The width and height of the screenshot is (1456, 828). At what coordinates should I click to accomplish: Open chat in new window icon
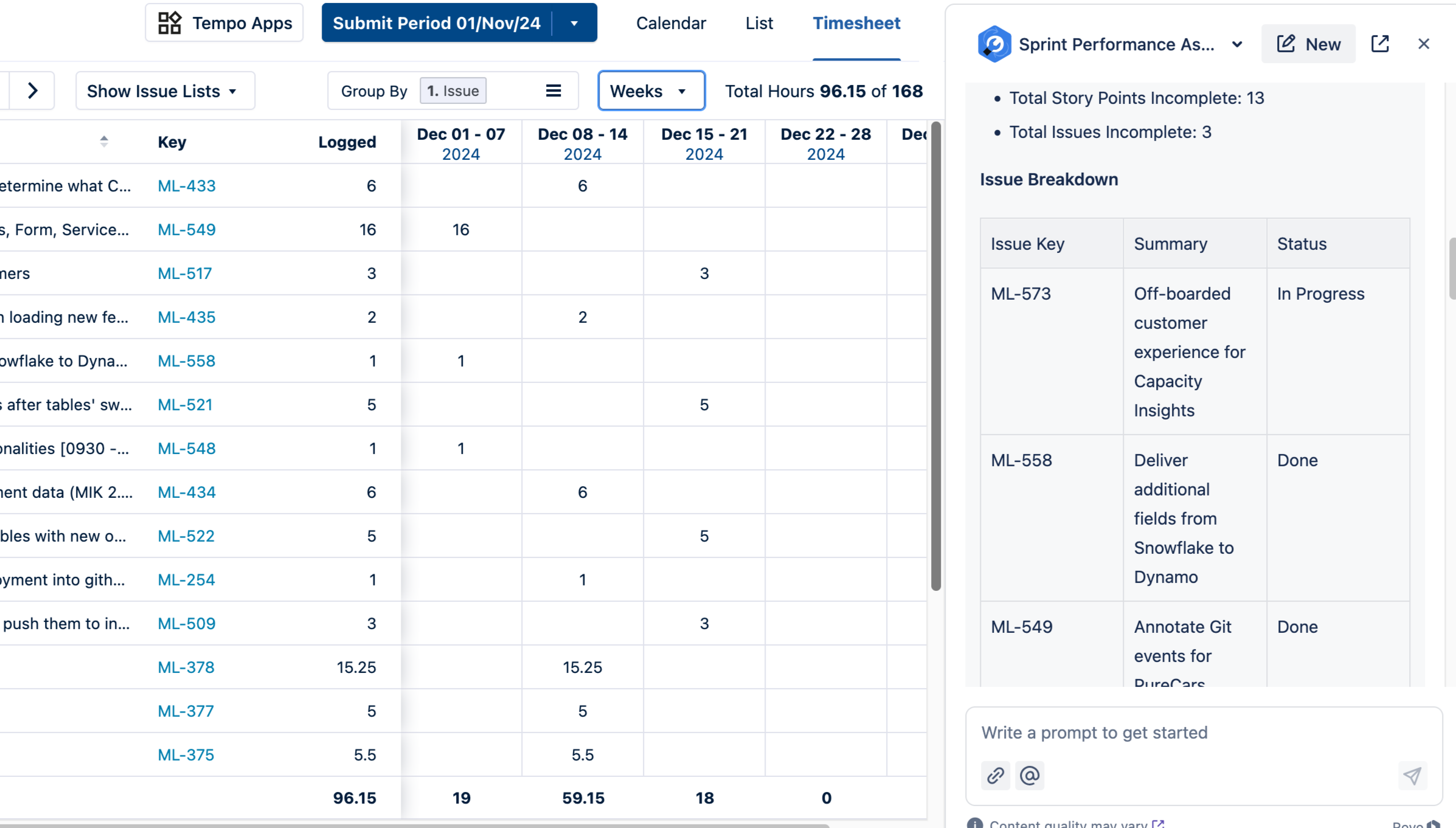1380,44
